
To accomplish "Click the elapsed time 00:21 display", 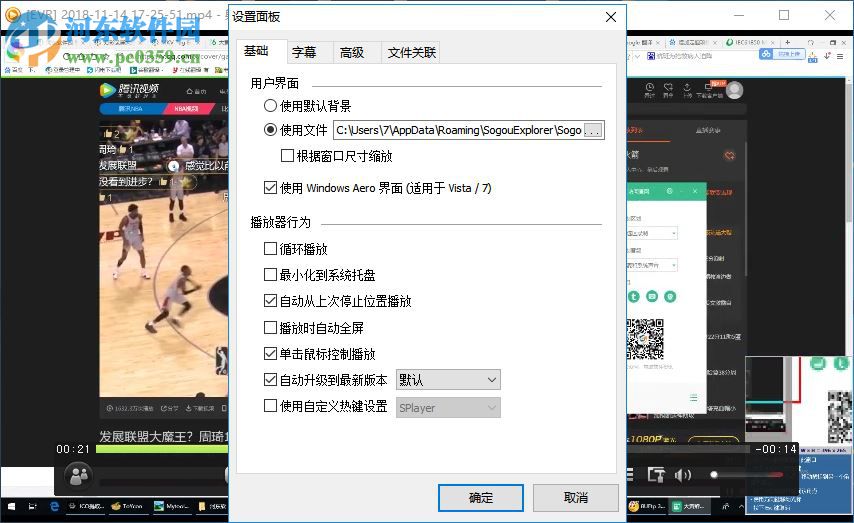I will [73, 449].
